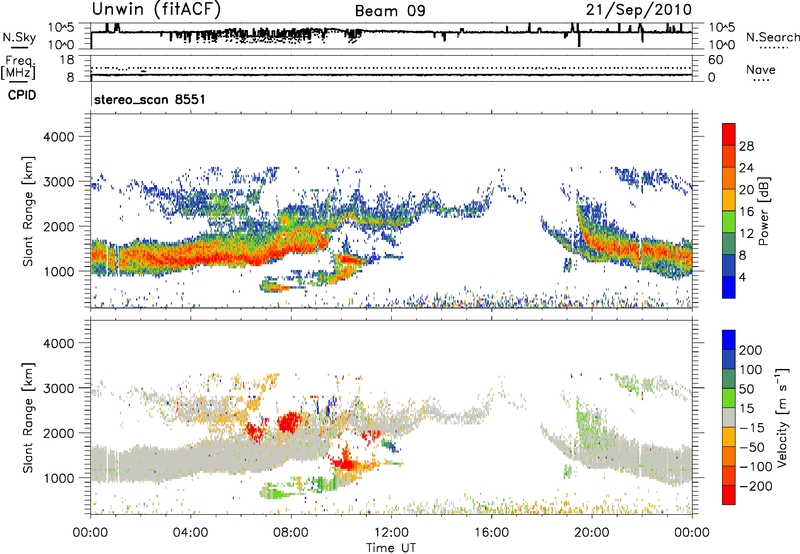800x554 pixels.
Task: Click the "18" frequency tick label
Action: [x=67, y=60]
